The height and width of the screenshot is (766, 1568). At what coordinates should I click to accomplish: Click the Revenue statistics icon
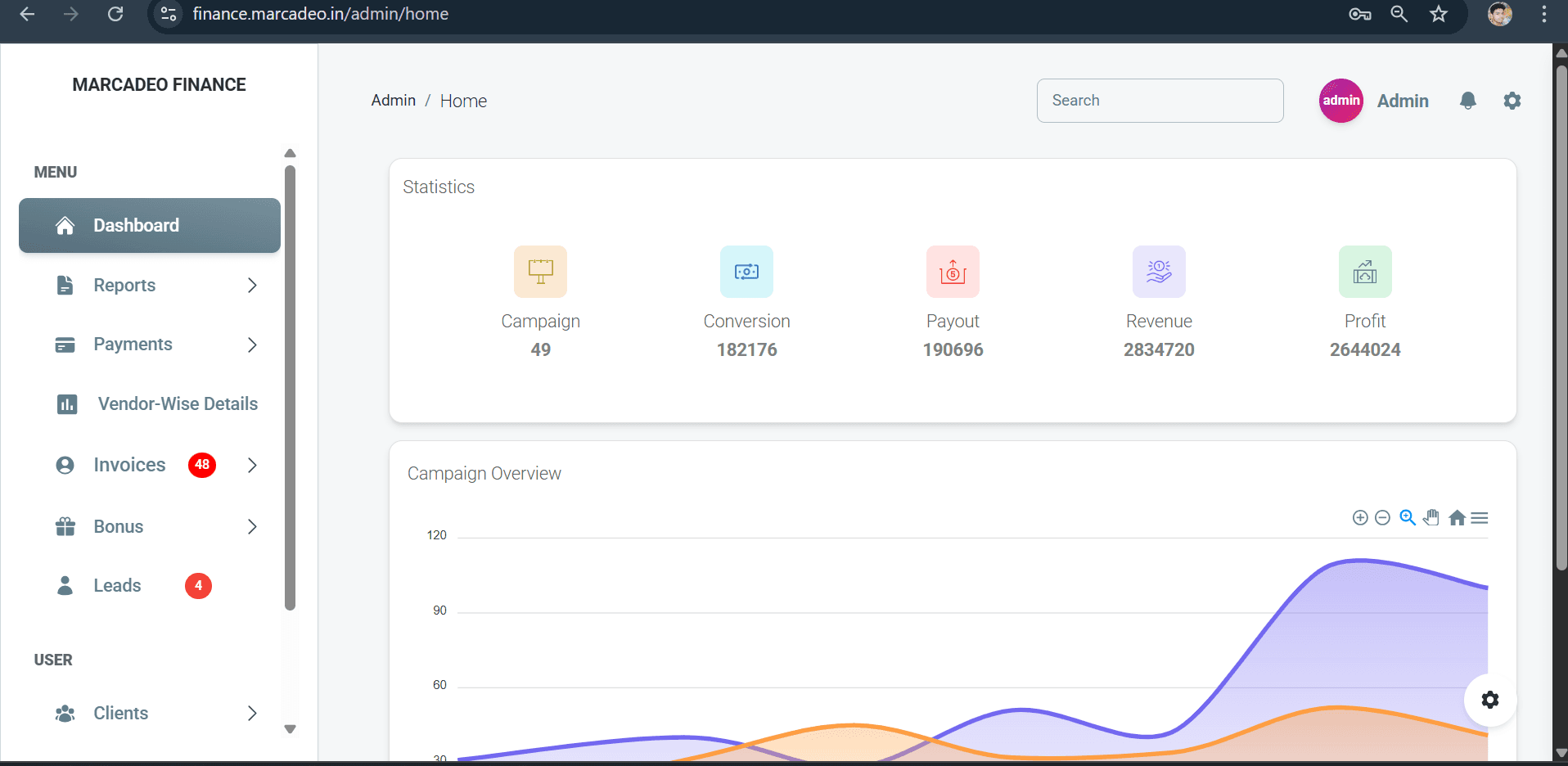(1160, 272)
